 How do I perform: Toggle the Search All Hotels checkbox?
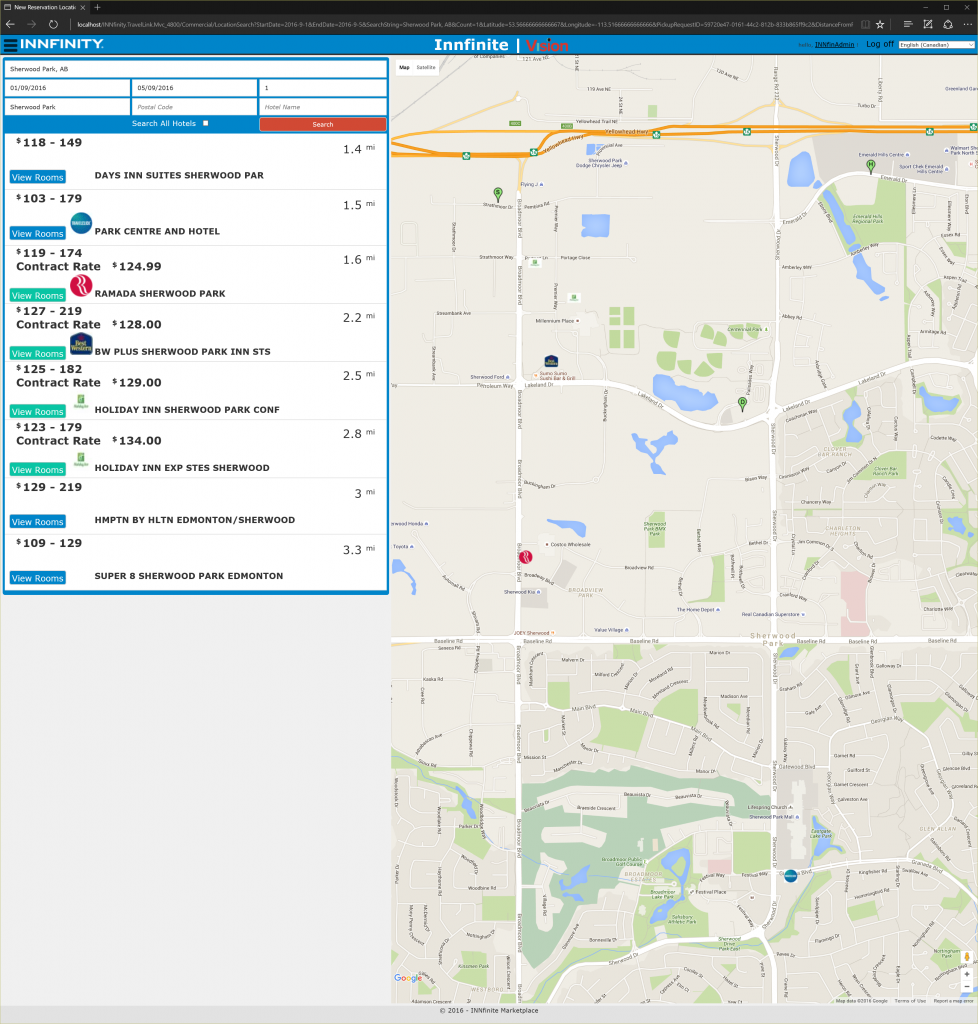[x=206, y=123]
